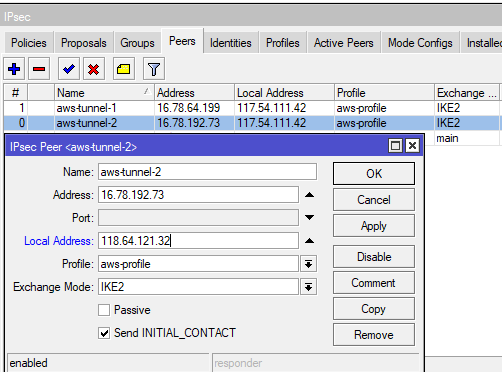
Task: Click the Local Address input field
Action: click(x=198, y=241)
